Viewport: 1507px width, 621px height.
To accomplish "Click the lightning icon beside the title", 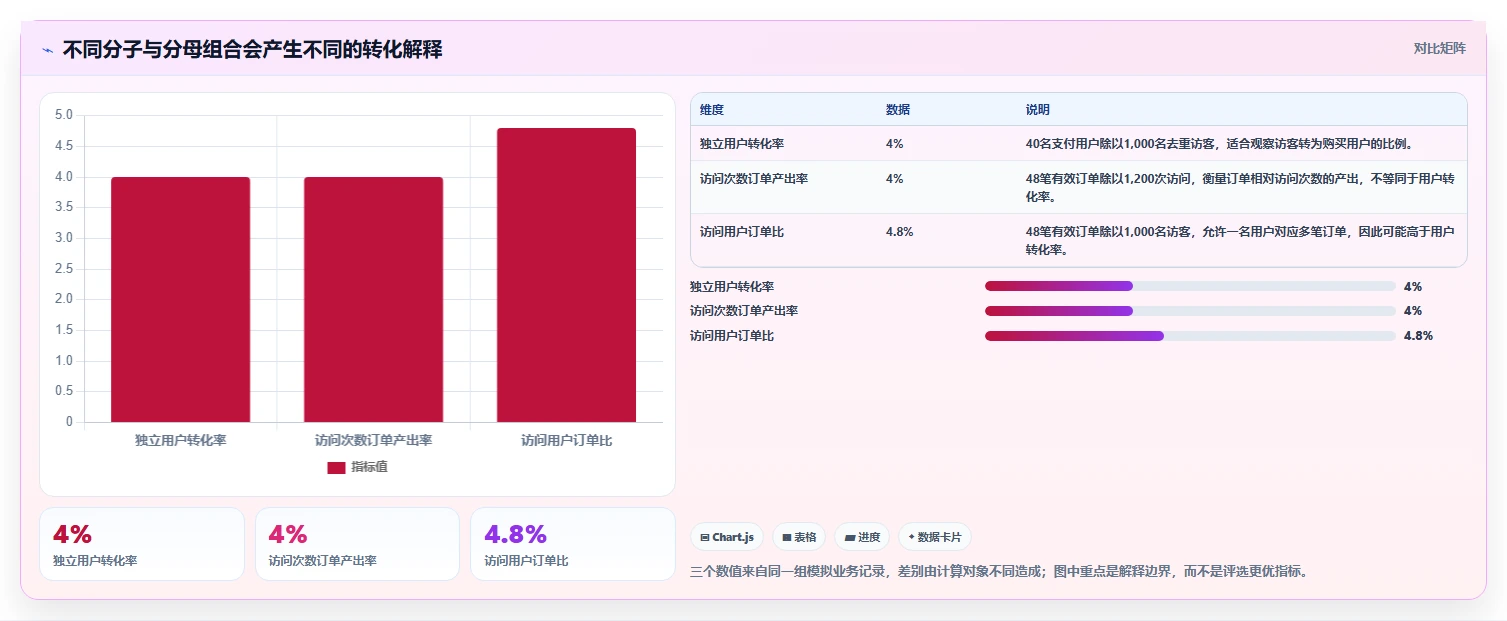I will click(47, 50).
